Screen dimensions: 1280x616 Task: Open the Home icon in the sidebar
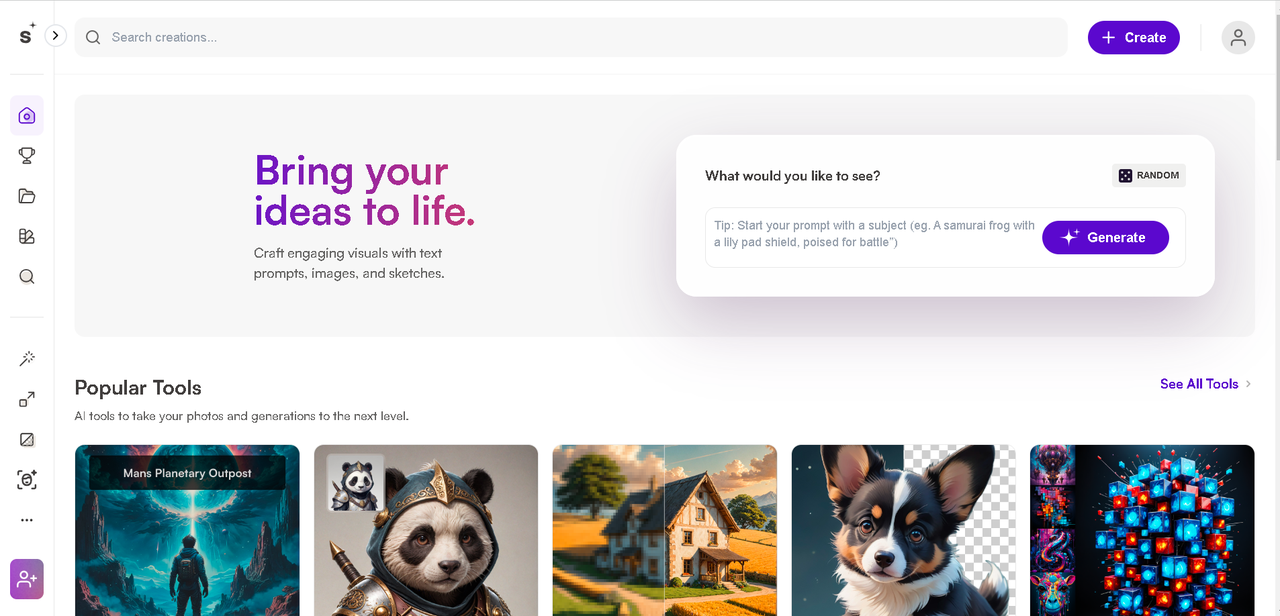27,116
